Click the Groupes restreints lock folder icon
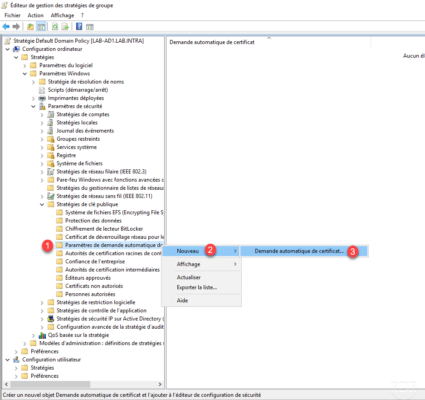This screenshot has height=400, width=425. (51, 139)
